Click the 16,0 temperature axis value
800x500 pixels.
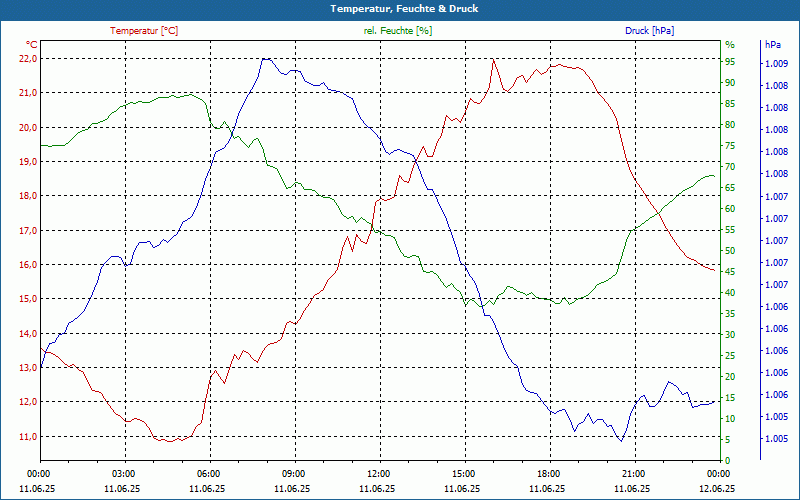pyautogui.click(x=28, y=265)
